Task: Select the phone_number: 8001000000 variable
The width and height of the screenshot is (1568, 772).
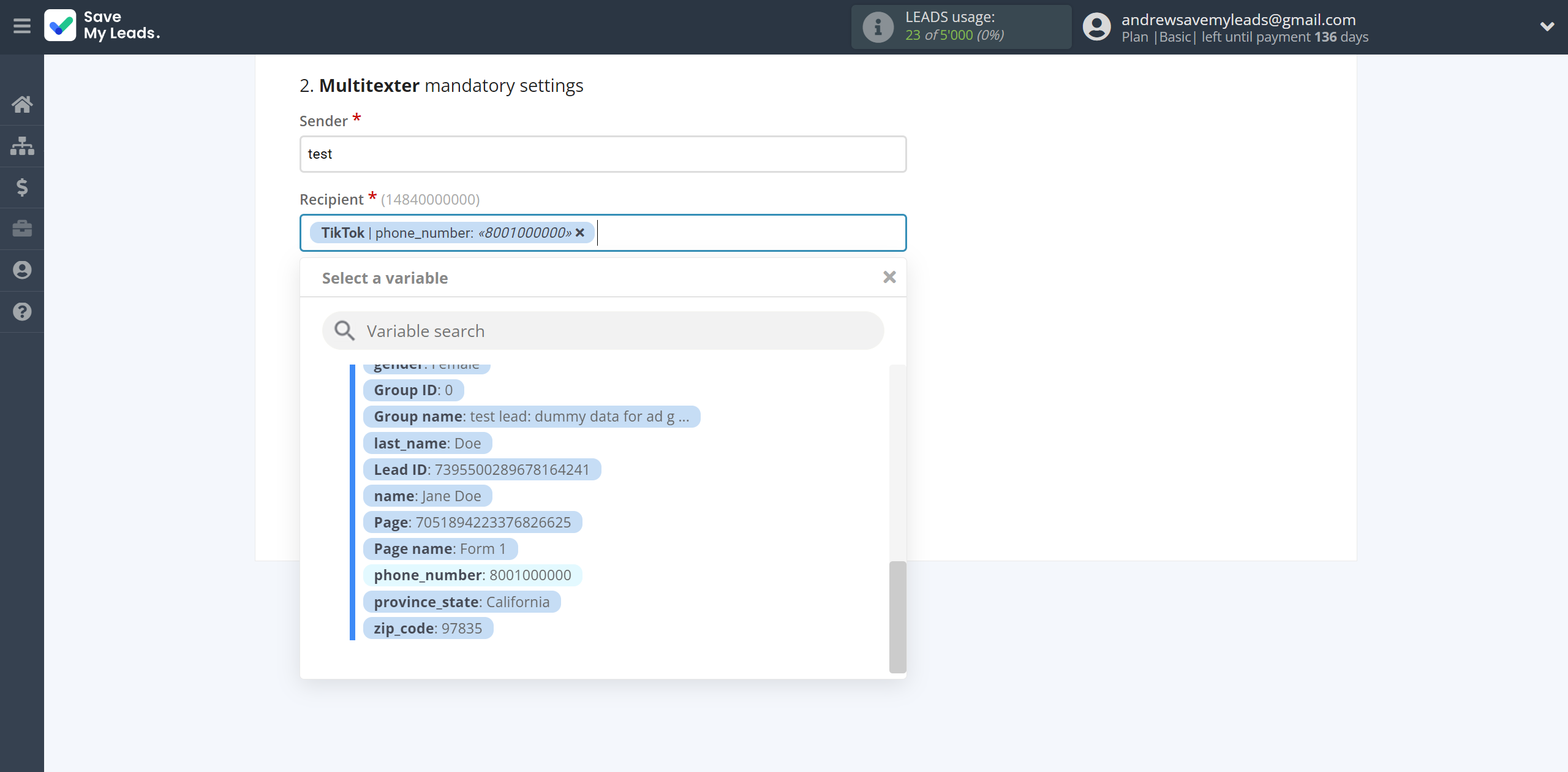Action: [x=471, y=575]
